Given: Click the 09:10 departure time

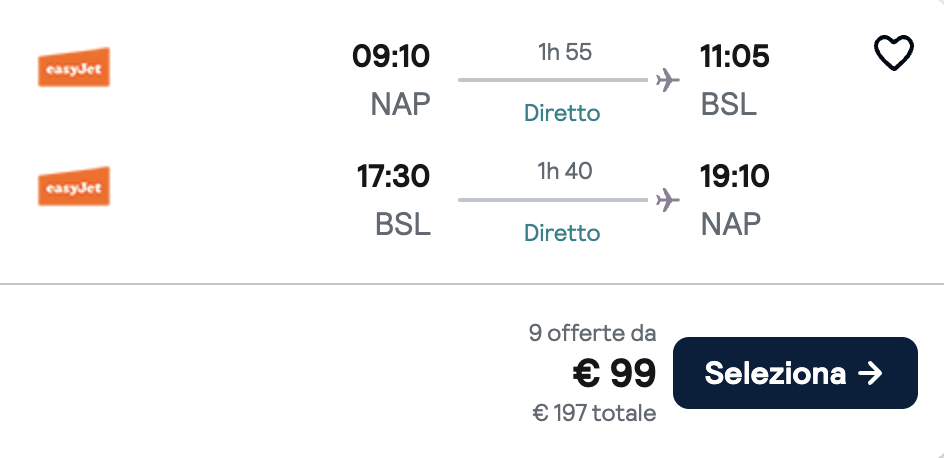Looking at the screenshot, I should click(x=391, y=57).
